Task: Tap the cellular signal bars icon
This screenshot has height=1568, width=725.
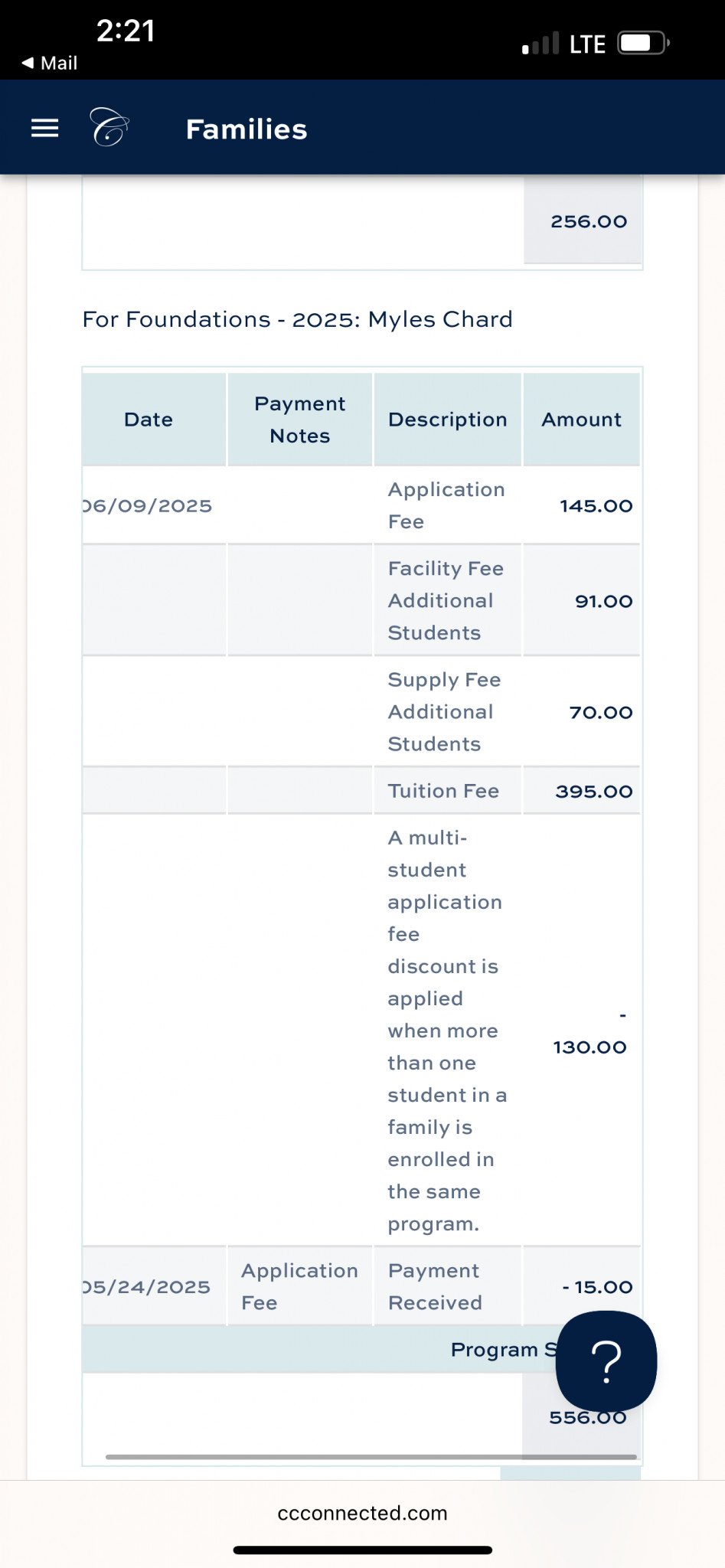Action: pos(540,44)
